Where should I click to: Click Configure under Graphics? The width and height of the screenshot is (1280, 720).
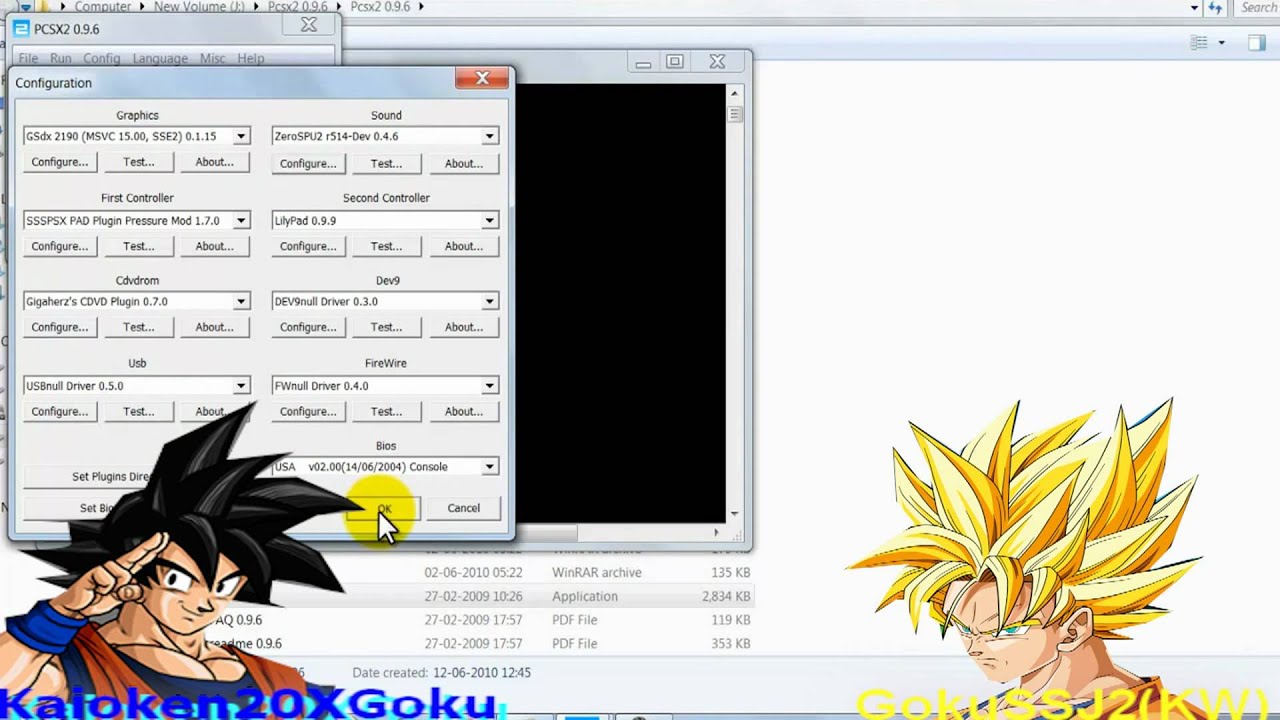tap(59, 162)
